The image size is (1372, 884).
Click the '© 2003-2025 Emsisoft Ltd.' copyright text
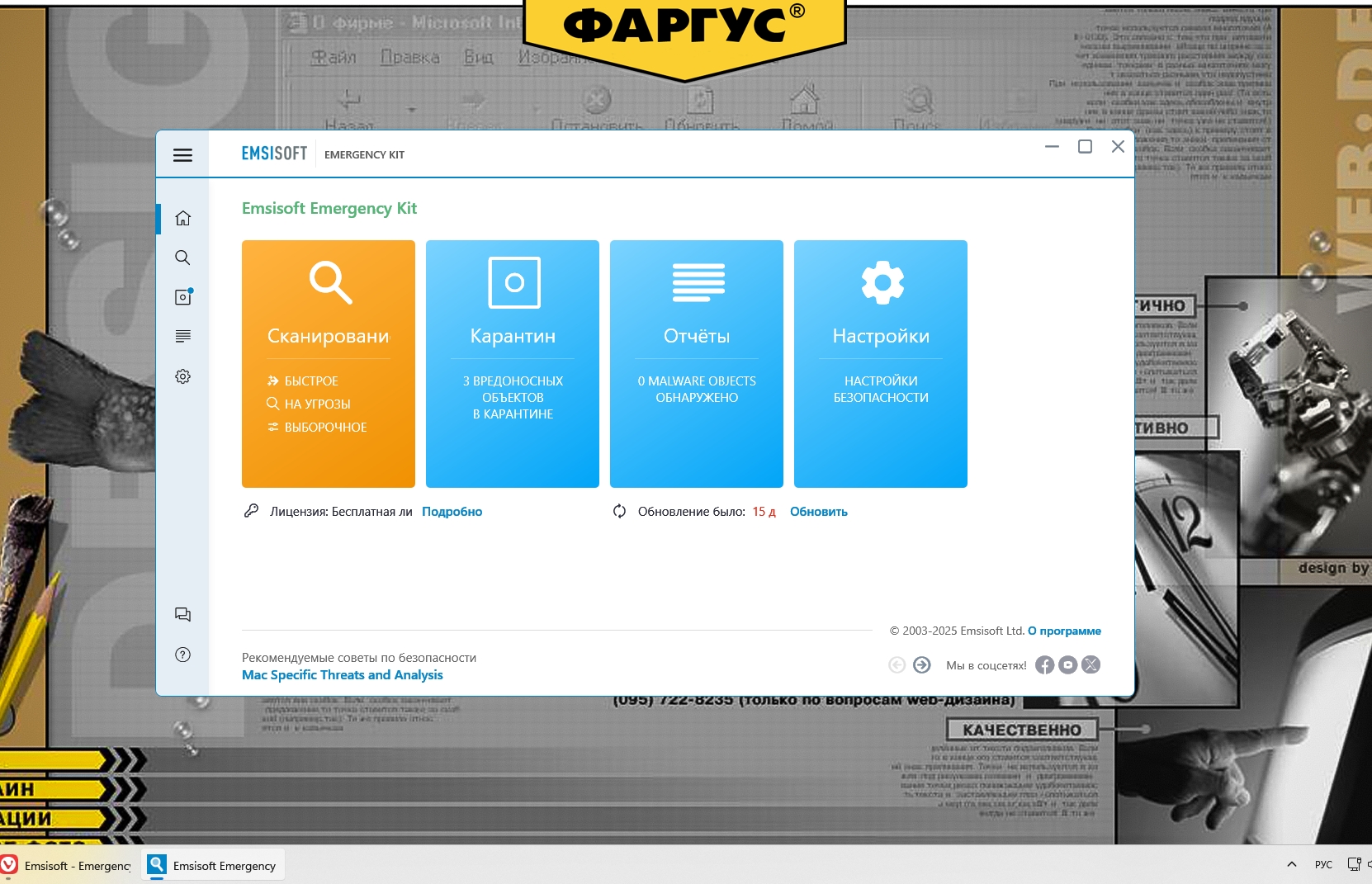(x=957, y=631)
